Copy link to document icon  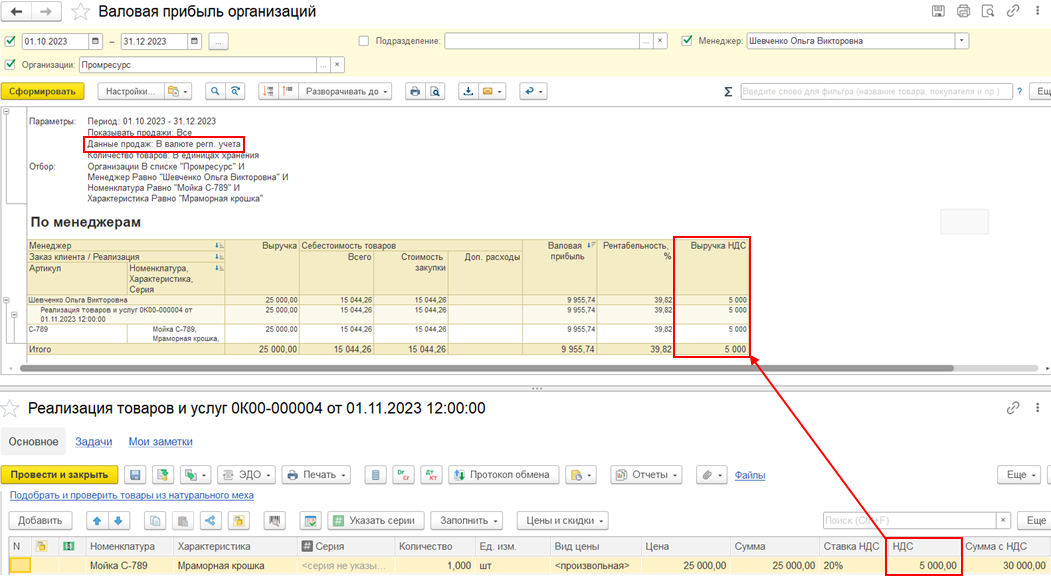click(x=1012, y=408)
